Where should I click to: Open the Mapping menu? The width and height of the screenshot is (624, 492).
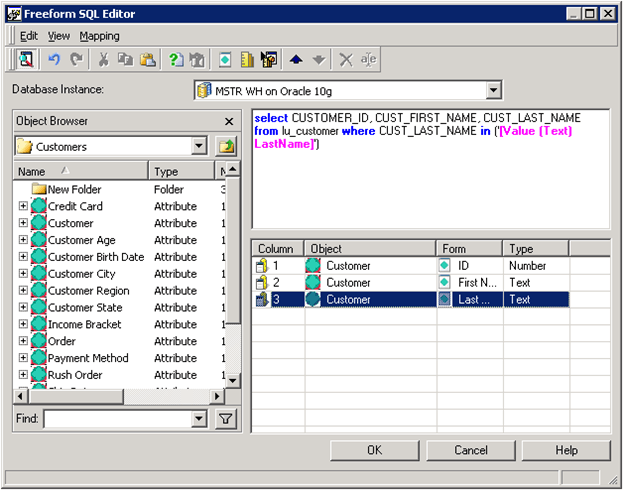point(99,36)
